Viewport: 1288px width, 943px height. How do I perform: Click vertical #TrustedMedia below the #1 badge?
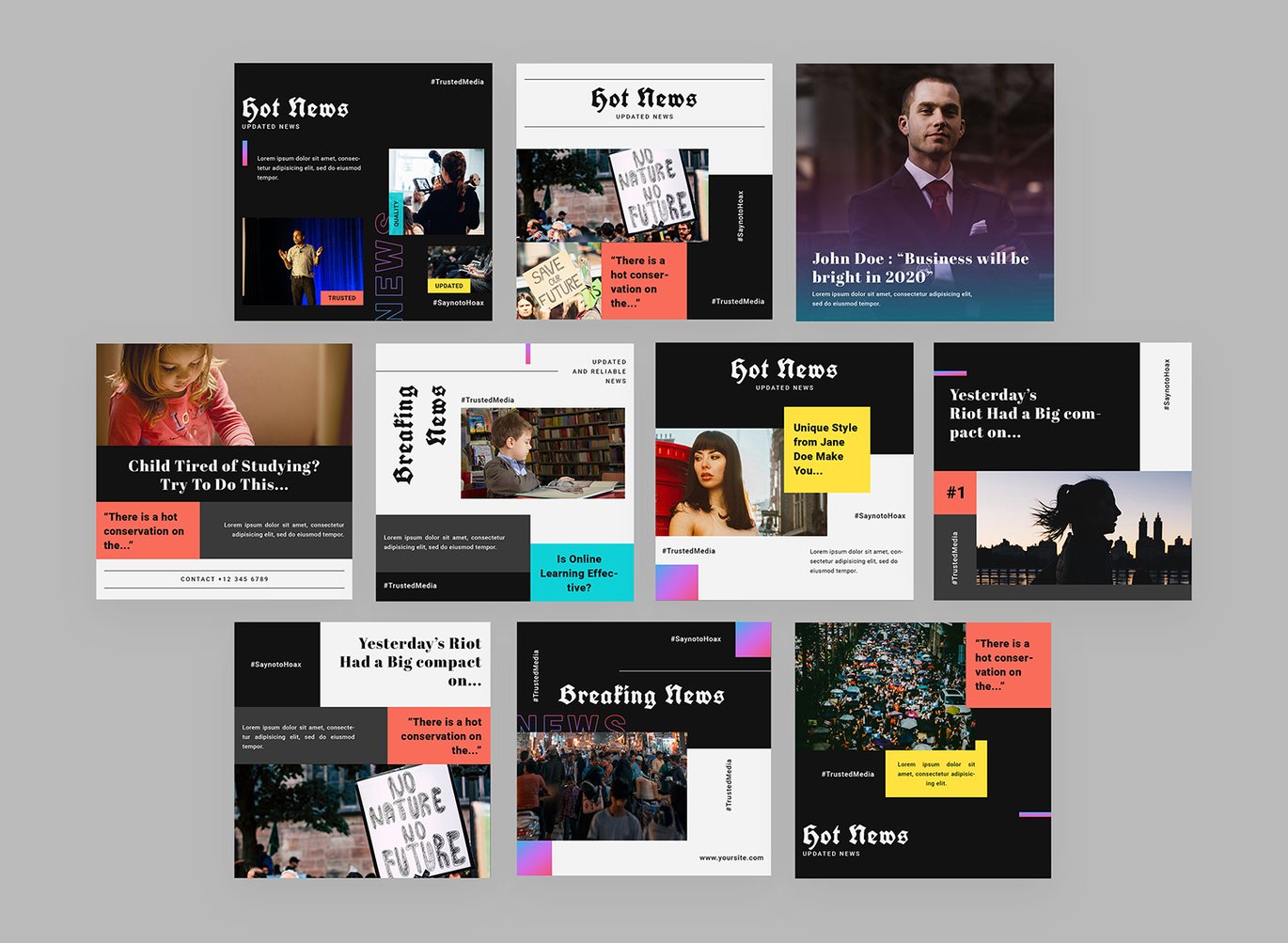pos(954,558)
